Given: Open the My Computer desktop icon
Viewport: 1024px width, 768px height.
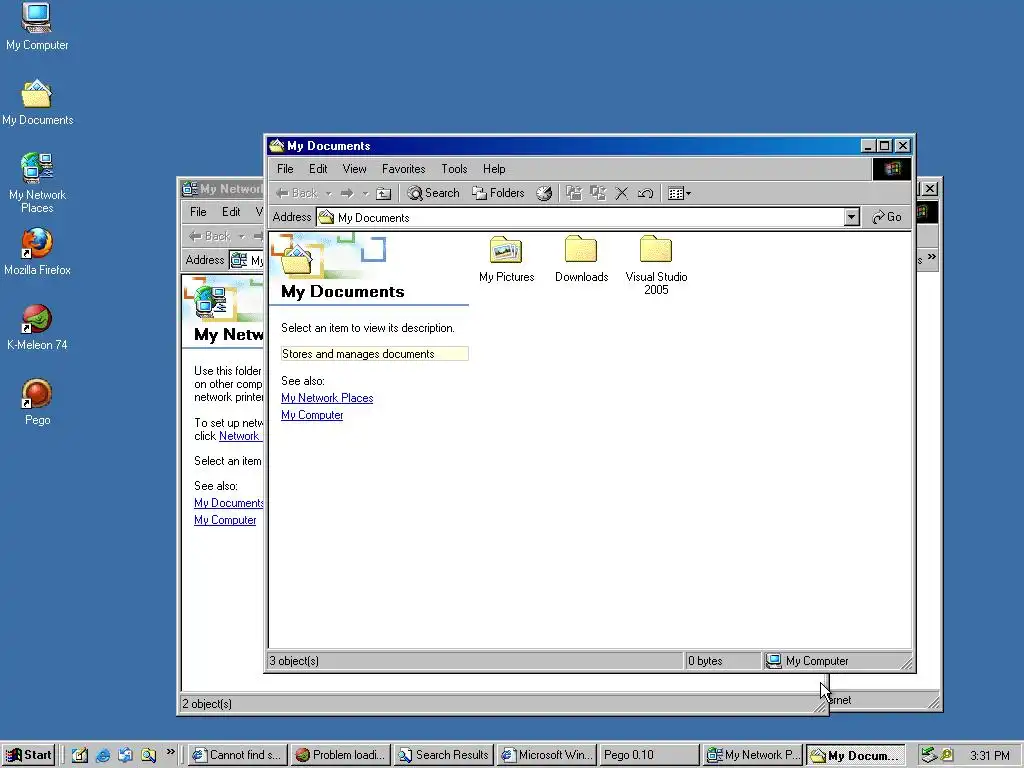Looking at the screenshot, I should click(37, 27).
